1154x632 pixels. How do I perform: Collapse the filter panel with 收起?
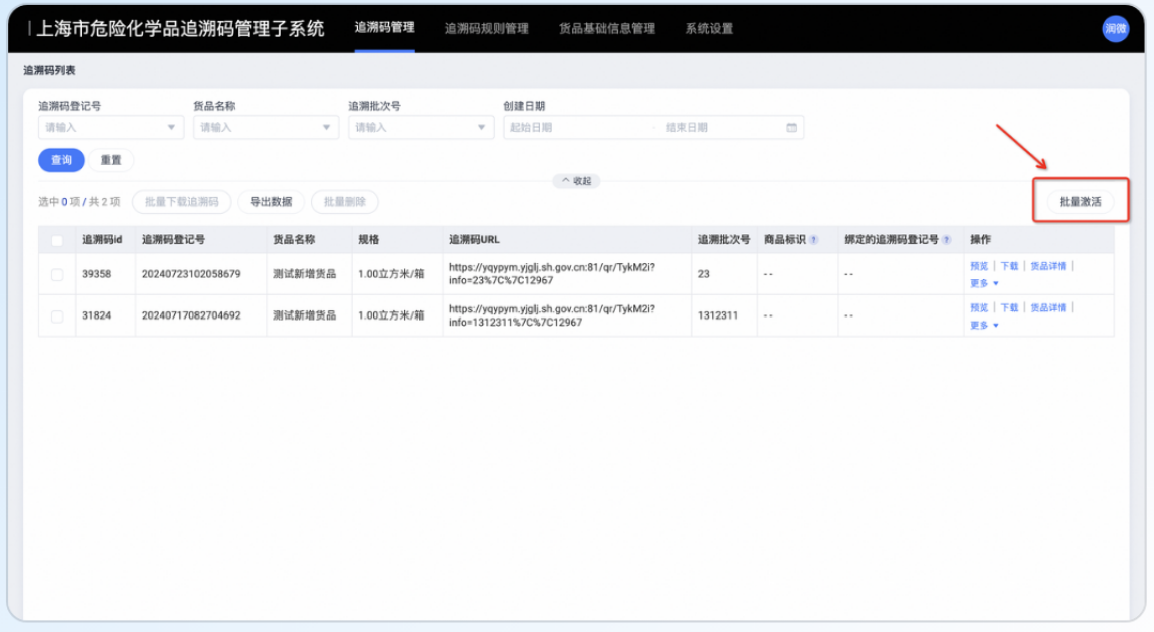576,181
